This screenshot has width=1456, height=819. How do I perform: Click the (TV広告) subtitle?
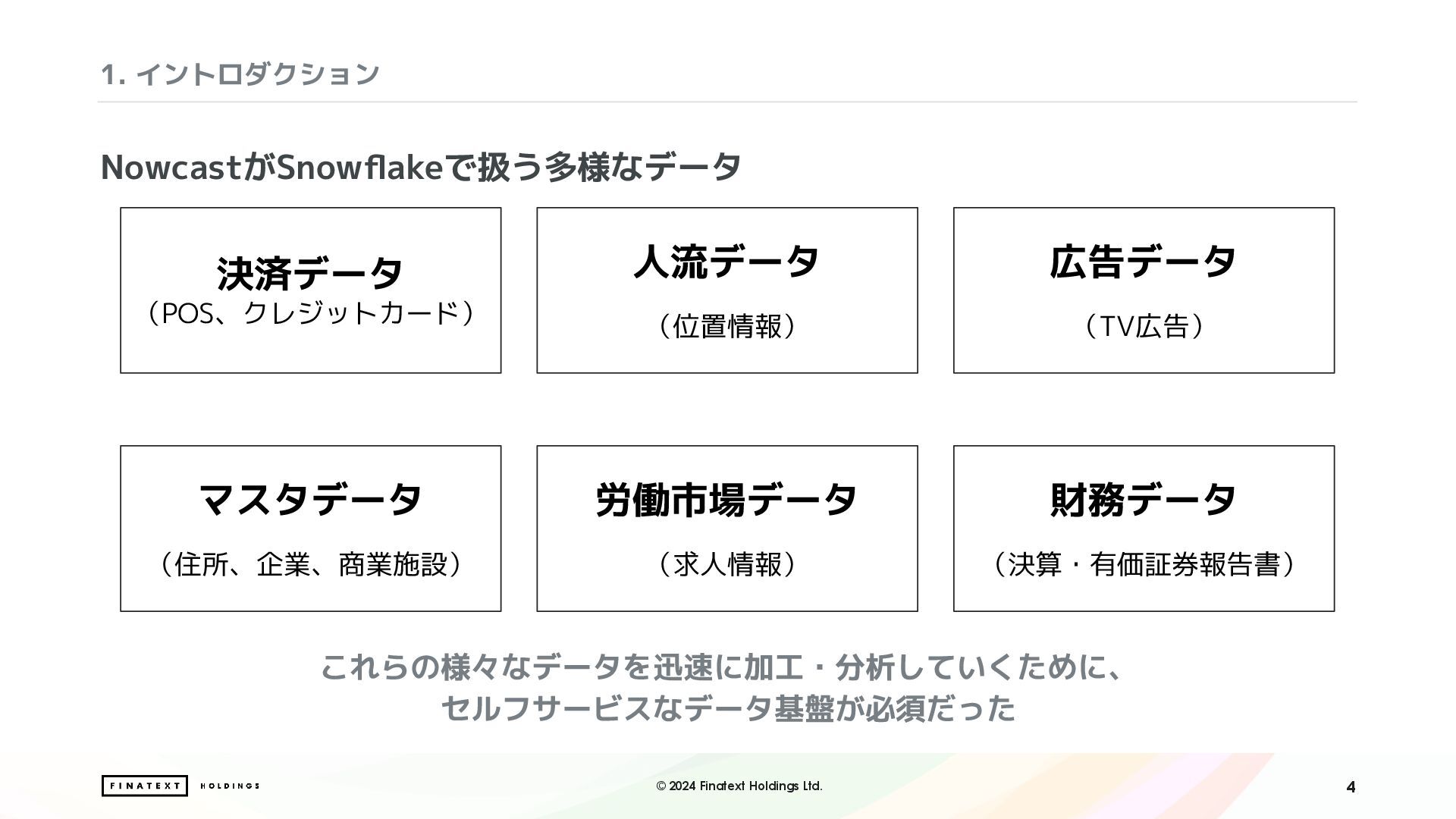click(1144, 326)
